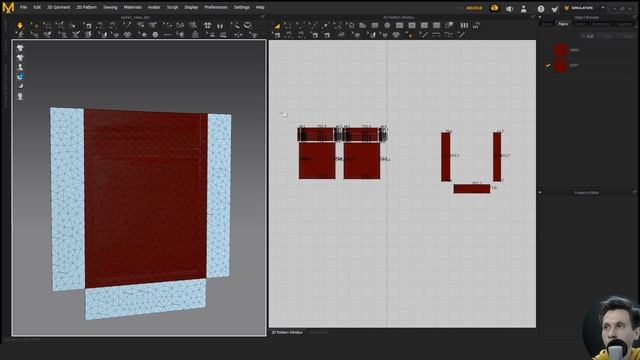Click the diamond mesh icon in 2D toolbar

click(396, 35)
